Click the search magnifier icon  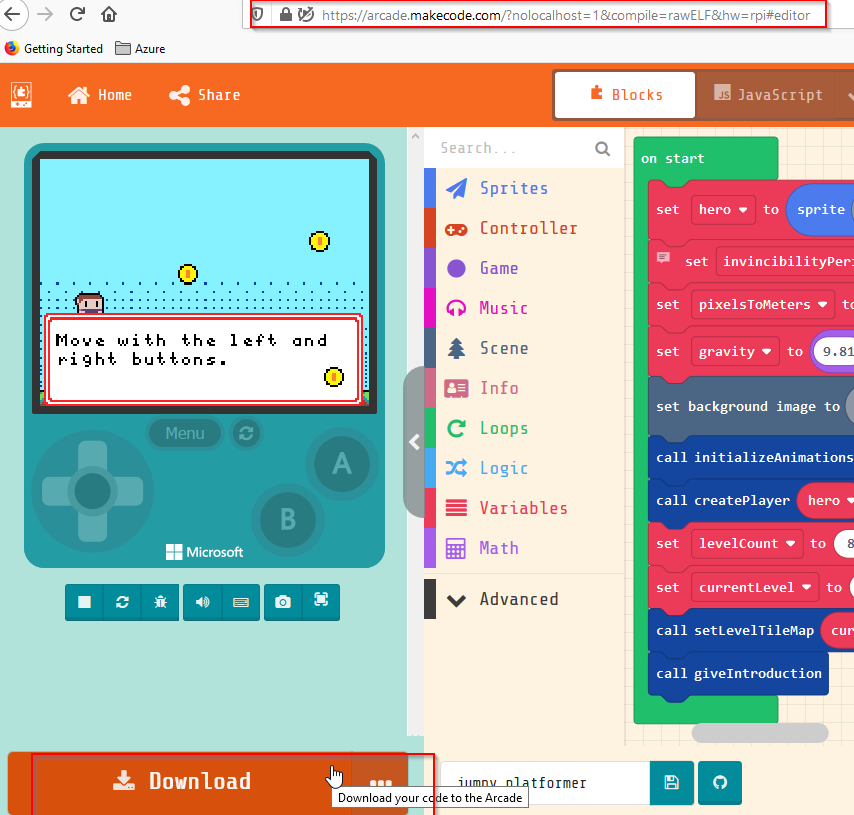click(x=602, y=148)
